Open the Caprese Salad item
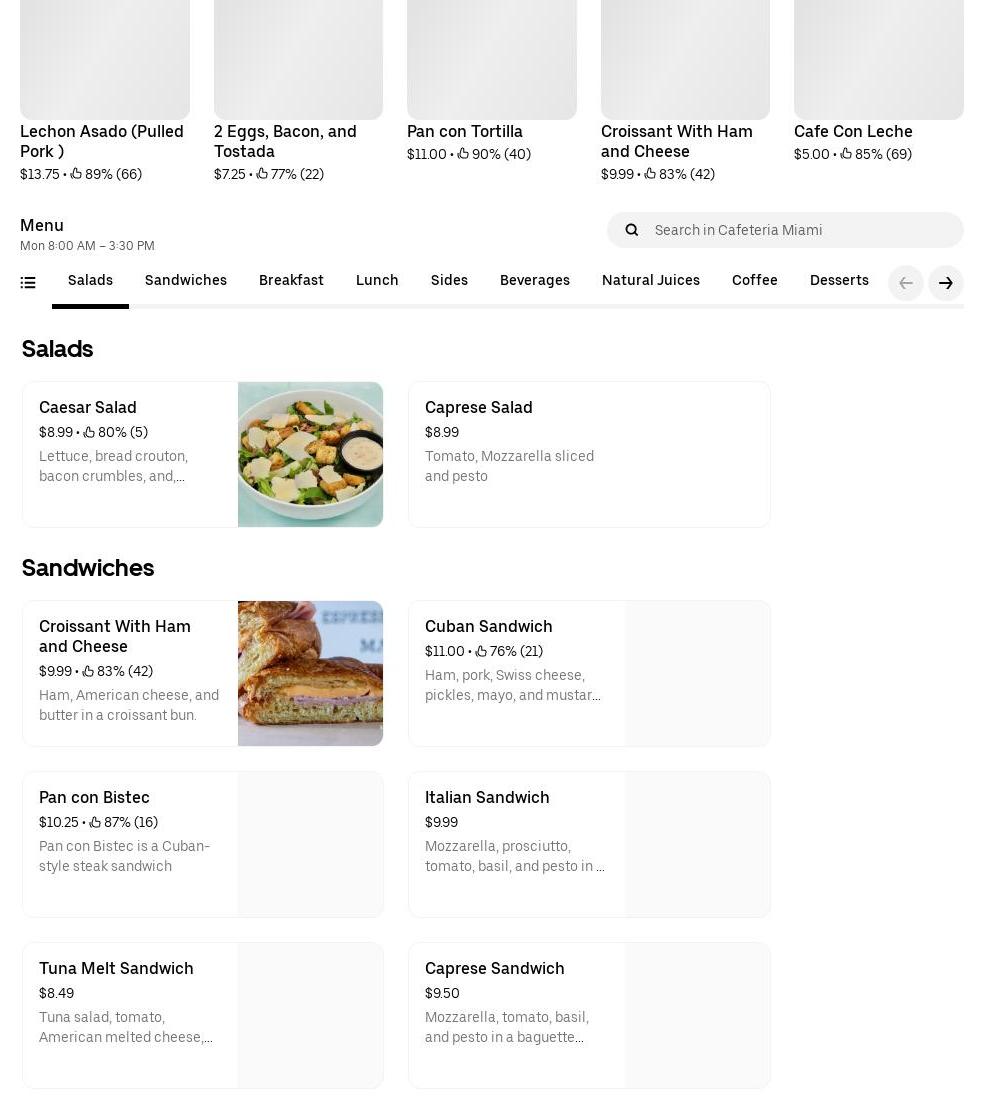Image resolution: width=984 pixels, height=1106 pixels. 589,454
